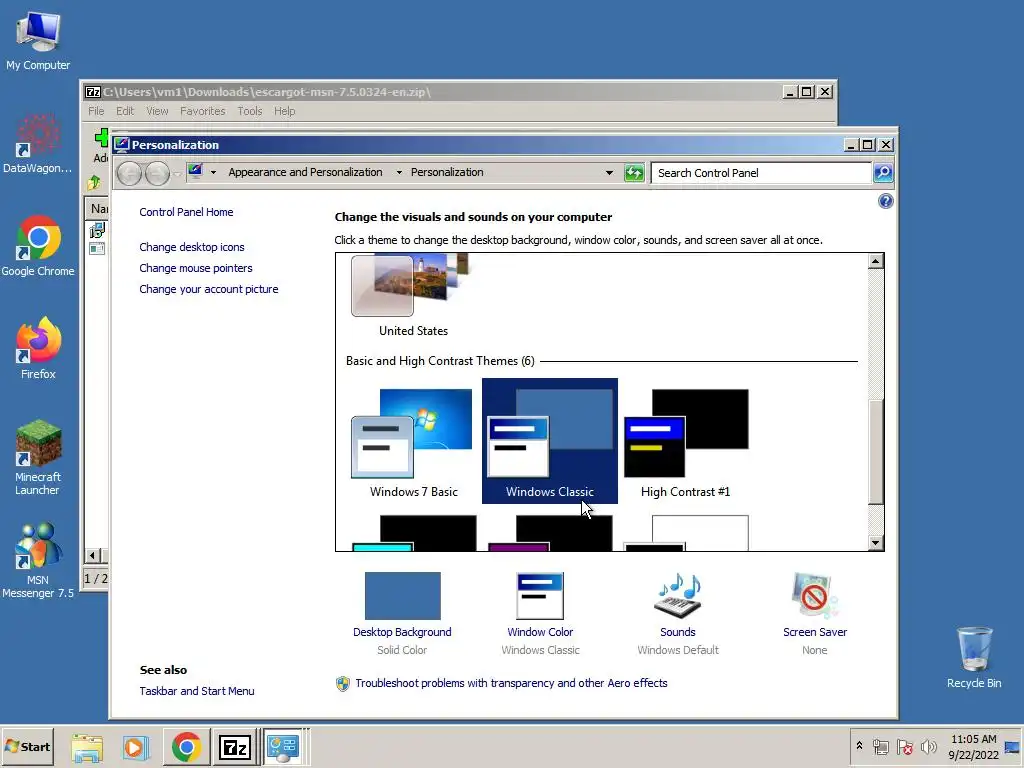Click the clock showing 11:05 AM
1024x768 pixels.
(x=973, y=746)
